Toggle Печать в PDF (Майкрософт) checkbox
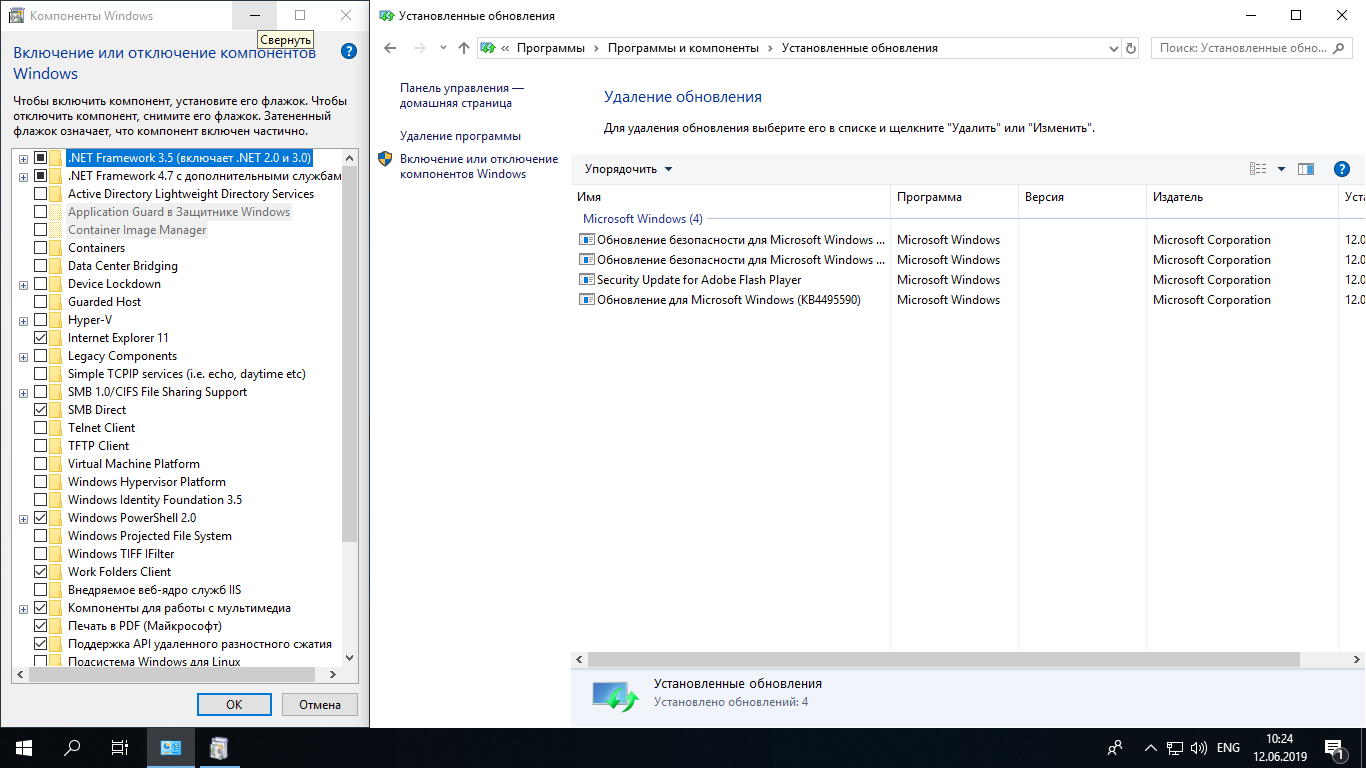Screen dimensions: 1366x768 click(x=40, y=626)
